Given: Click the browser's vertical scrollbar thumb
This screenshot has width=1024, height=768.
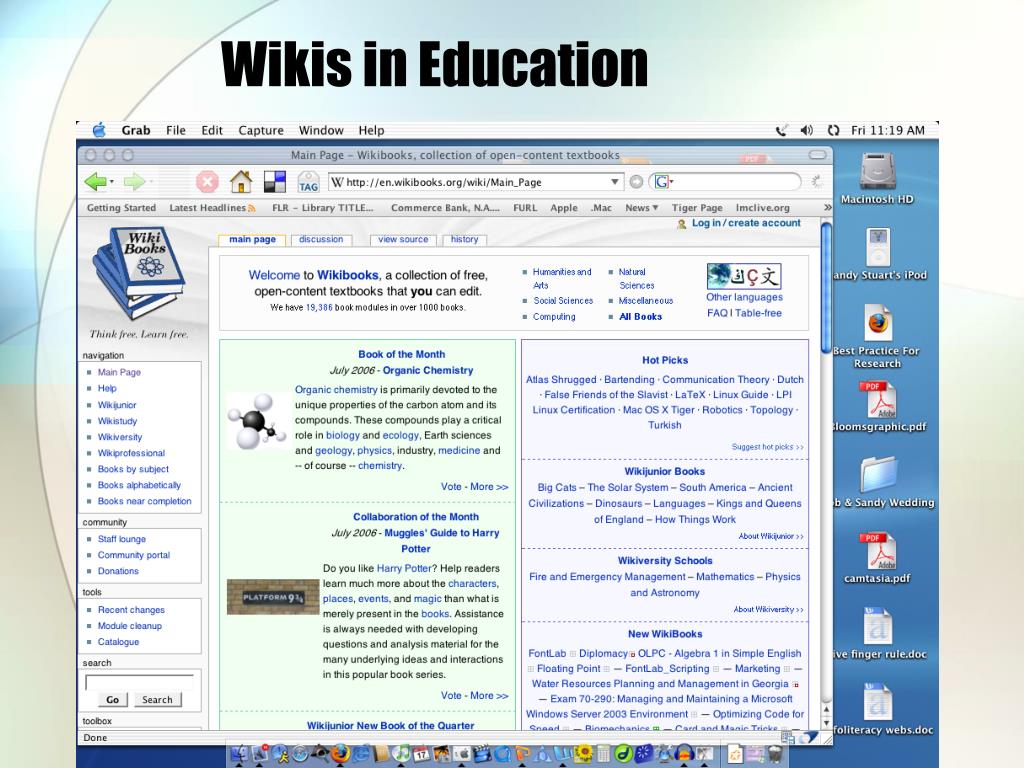Looking at the screenshot, I should [826, 287].
